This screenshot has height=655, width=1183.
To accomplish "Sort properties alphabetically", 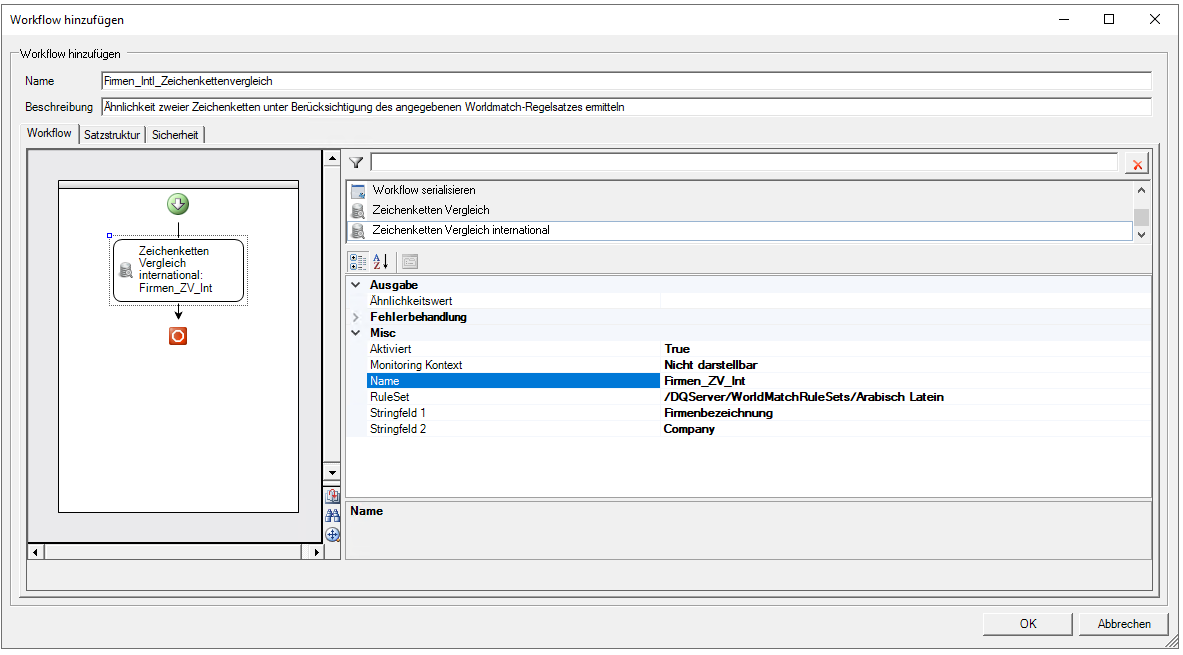I will point(381,261).
